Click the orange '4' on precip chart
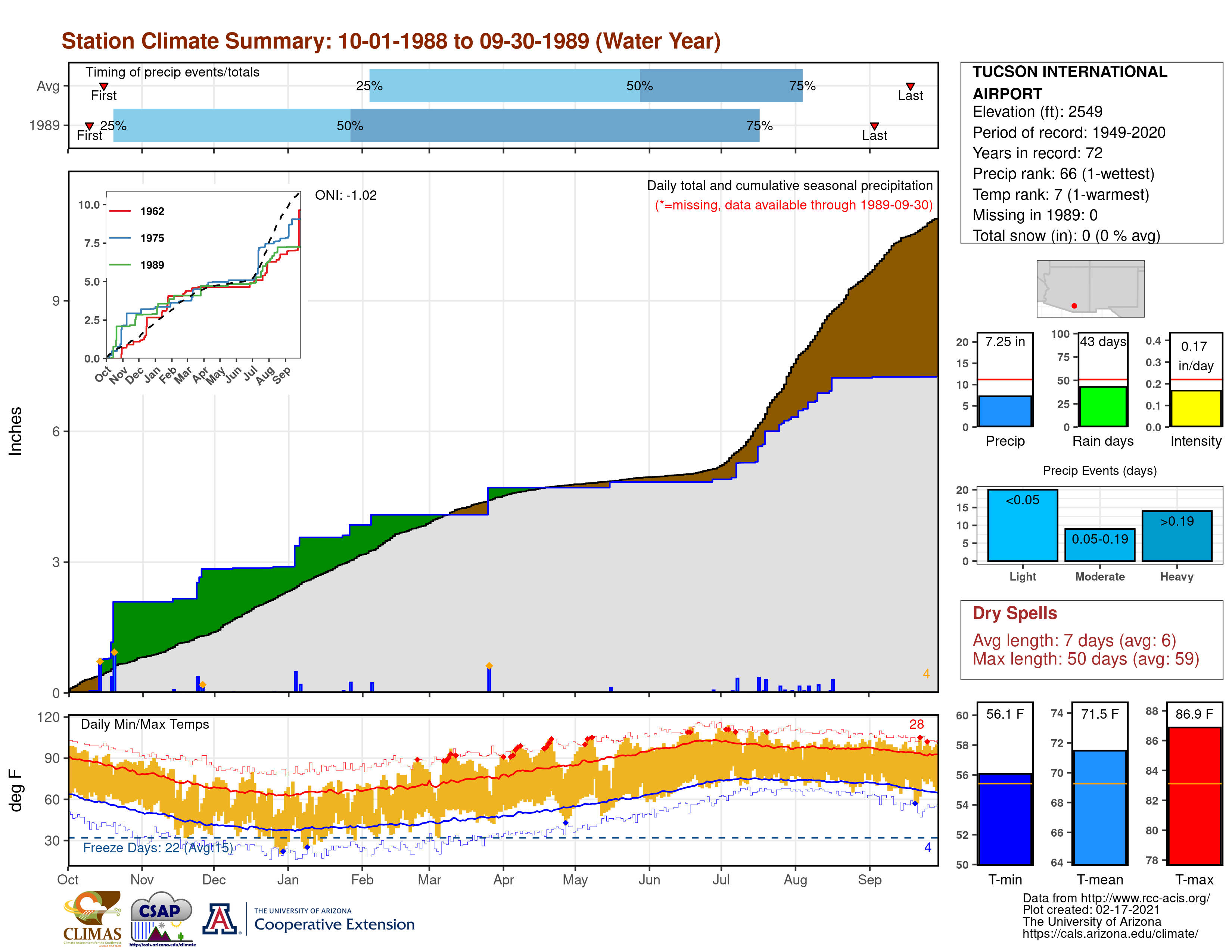1232x952 pixels. (x=926, y=674)
